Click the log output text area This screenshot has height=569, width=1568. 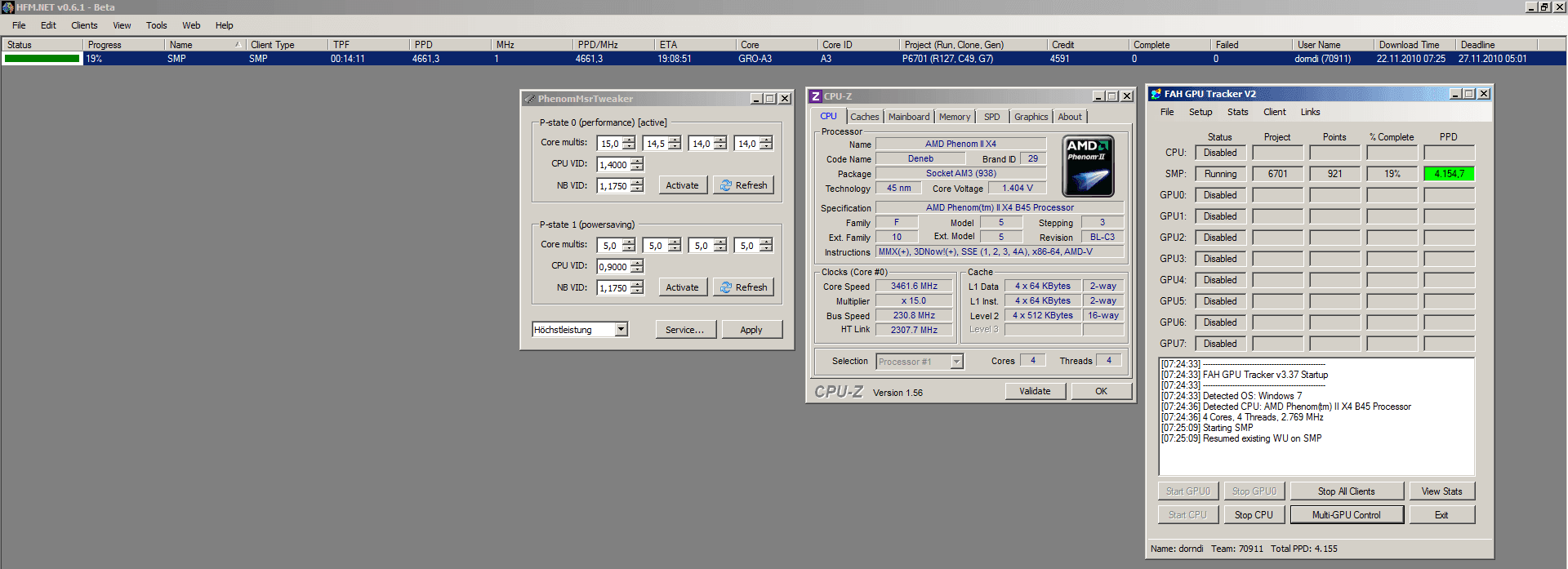coord(1316,416)
